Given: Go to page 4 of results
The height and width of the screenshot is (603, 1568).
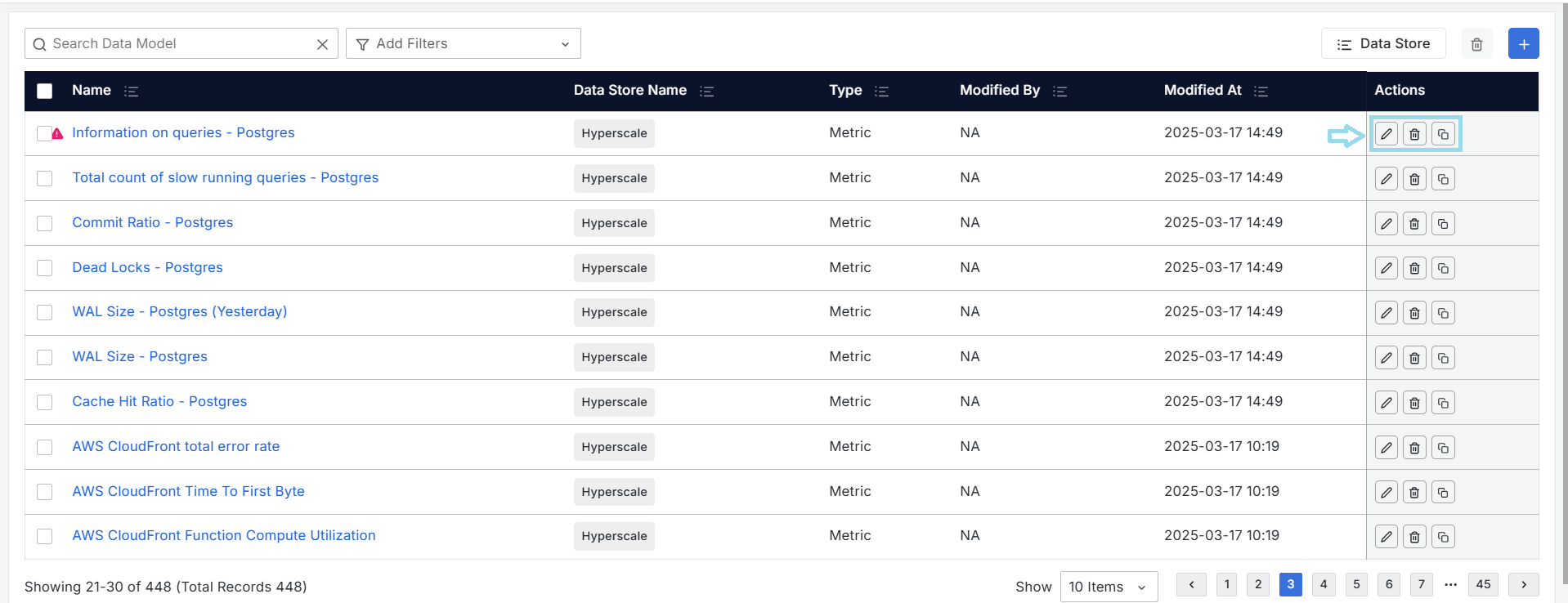Looking at the screenshot, I should [x=1323, y=584].
